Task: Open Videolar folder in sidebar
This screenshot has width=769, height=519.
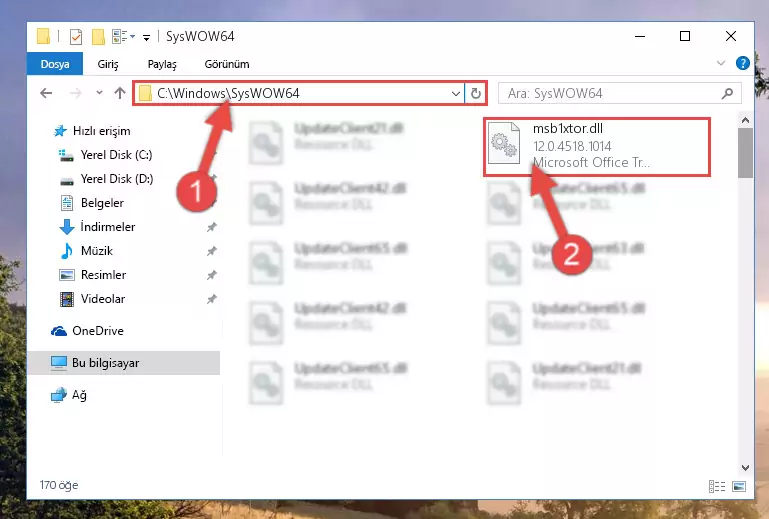Action: [x=92, y=299]
